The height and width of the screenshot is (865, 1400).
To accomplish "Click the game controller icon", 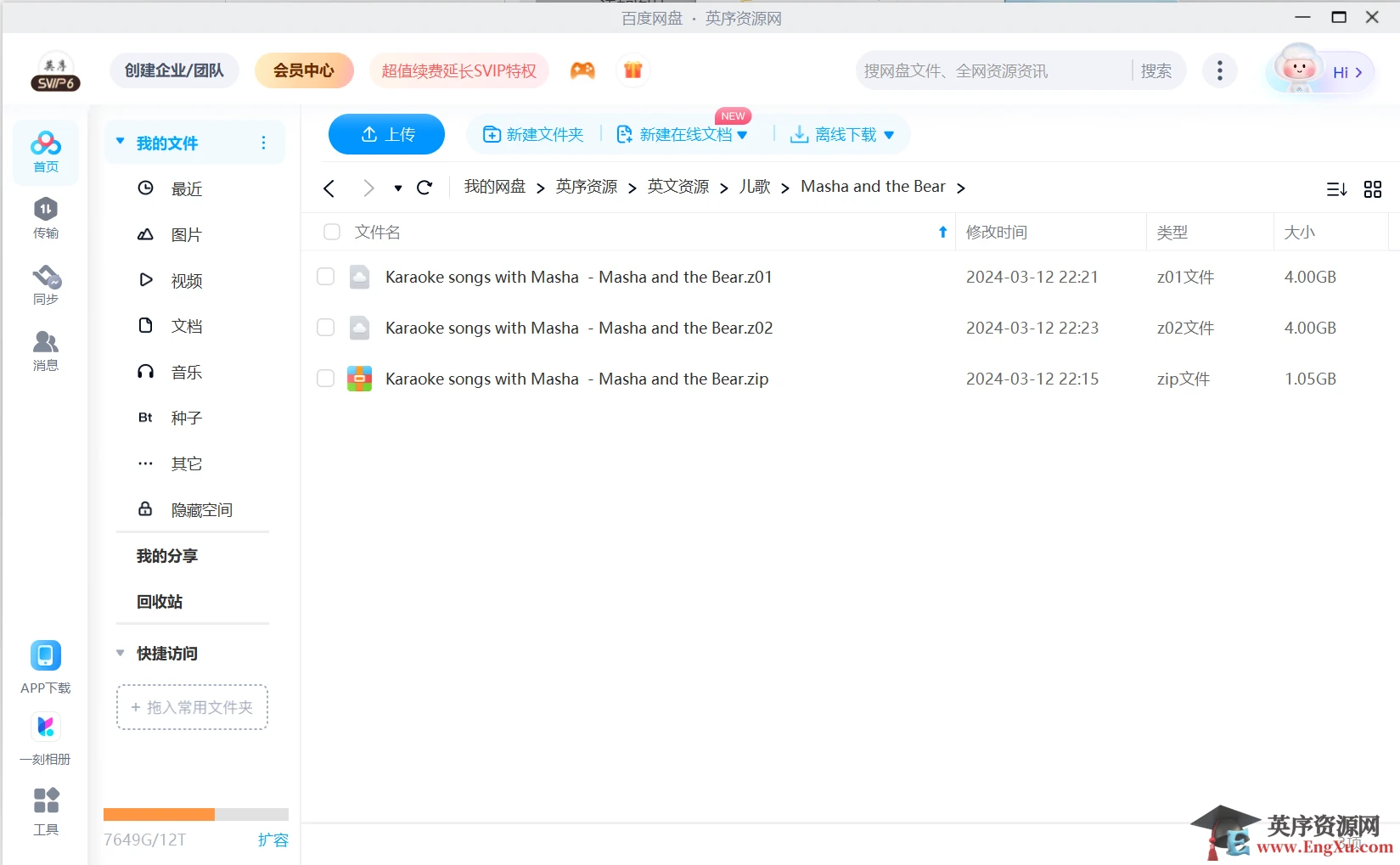I will point(582,70).
